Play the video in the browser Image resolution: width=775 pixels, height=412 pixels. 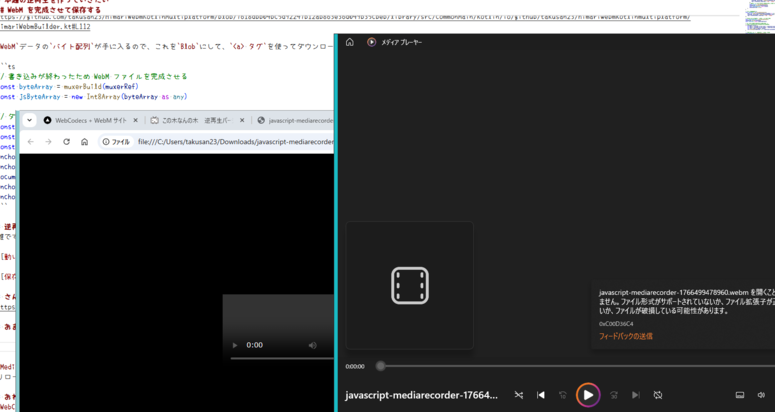235,345
